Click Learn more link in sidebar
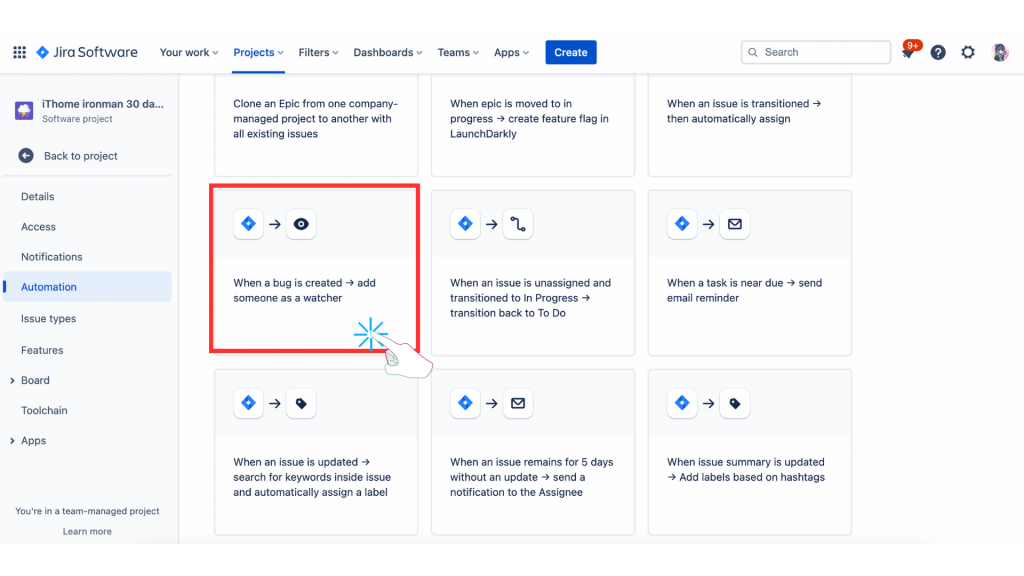The width and height of the screenshot is (1024, 576). click(x=87, y=532)
